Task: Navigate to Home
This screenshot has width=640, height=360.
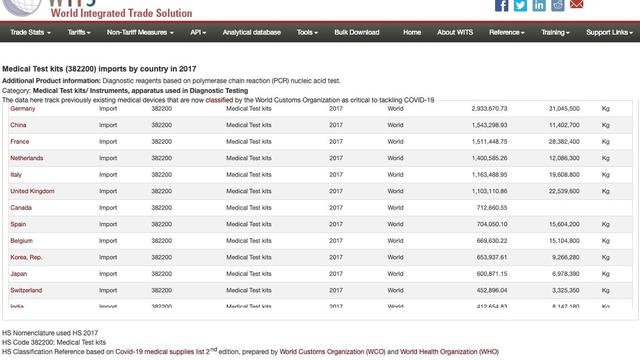Action: pos(412,32)
